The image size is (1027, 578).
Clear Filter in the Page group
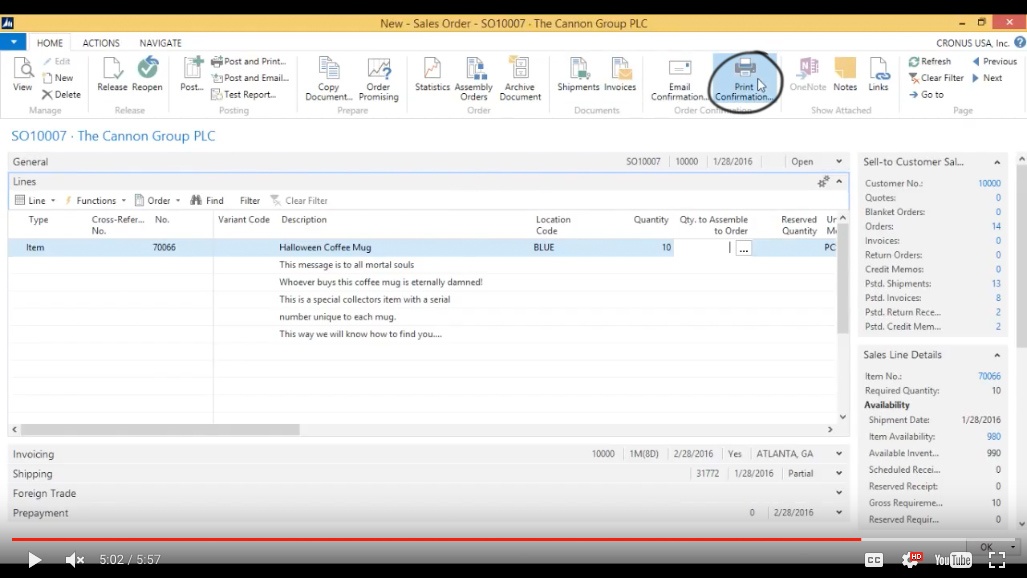pos(936,77)
